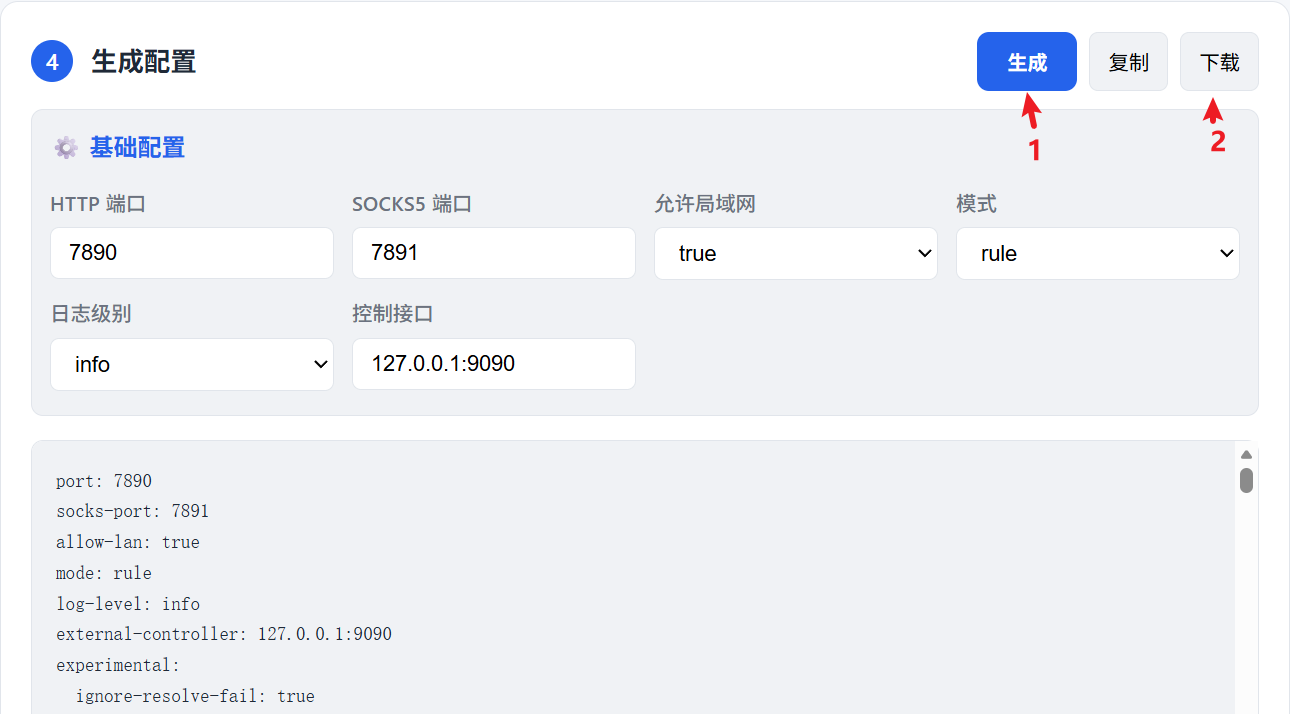Click the blue 生成 button
This screenshot has width=1290, height=714.
1026,62
